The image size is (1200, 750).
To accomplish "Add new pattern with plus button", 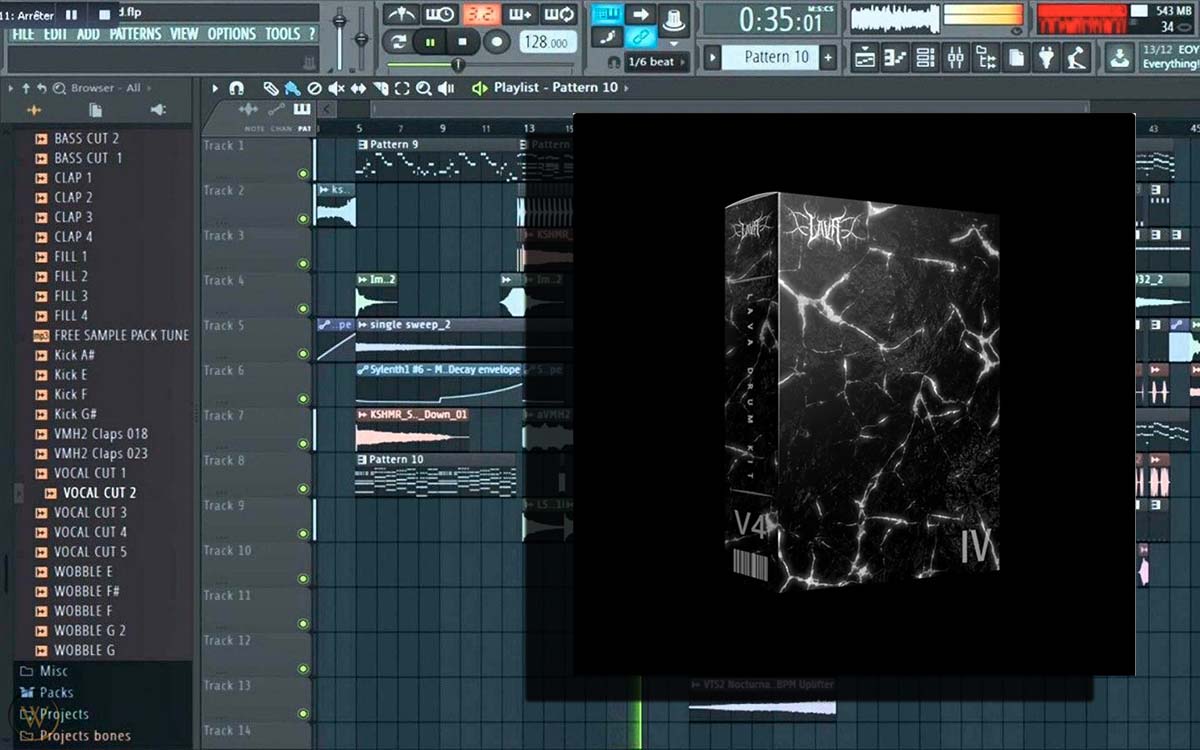I will [x=827, y=58].
